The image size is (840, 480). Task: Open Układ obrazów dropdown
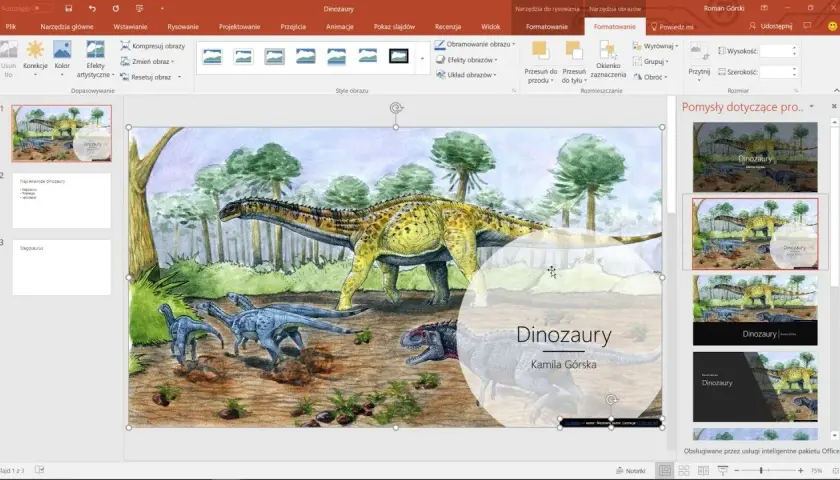(466, 75)
